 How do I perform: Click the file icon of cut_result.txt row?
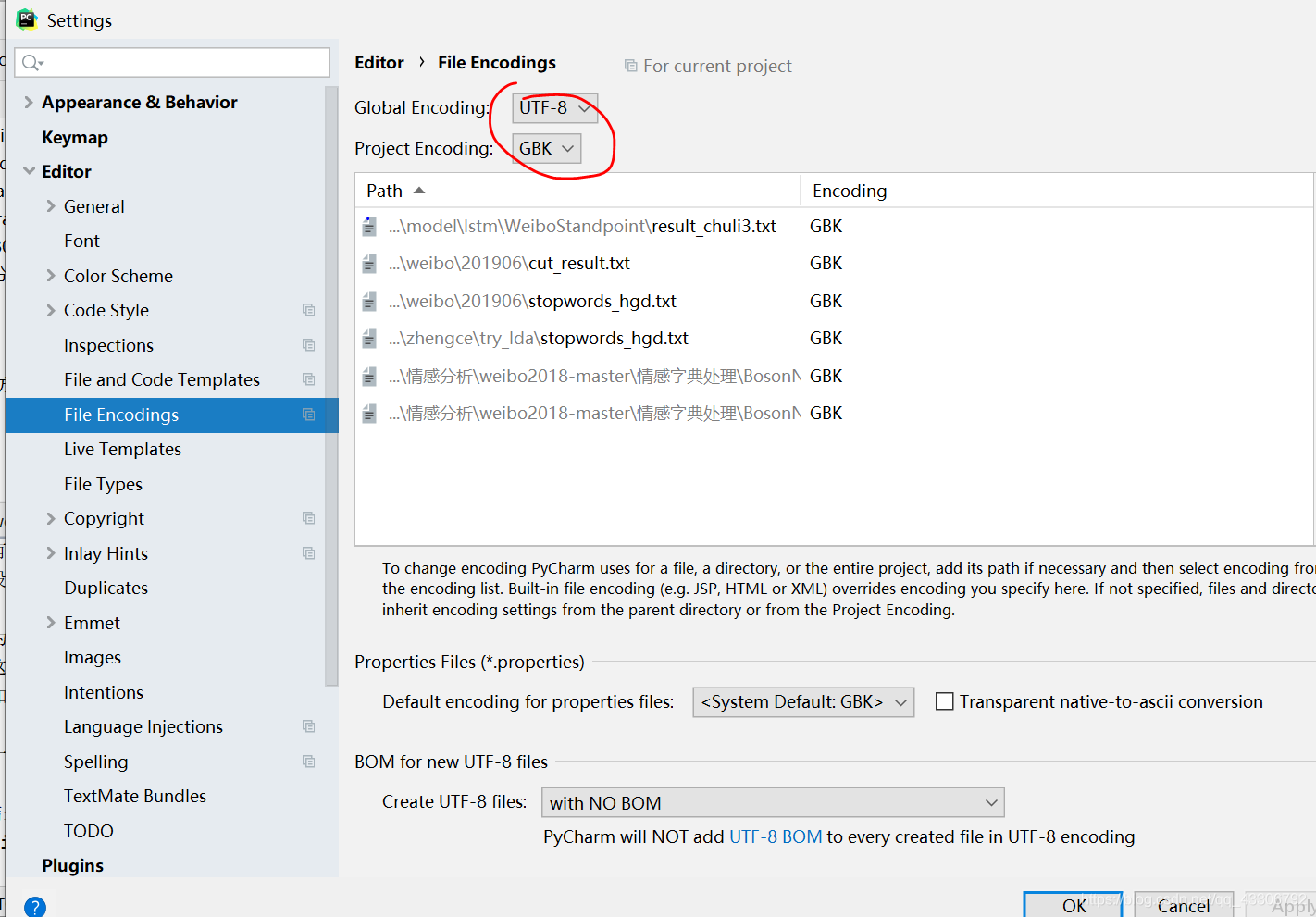click(369, 264)
